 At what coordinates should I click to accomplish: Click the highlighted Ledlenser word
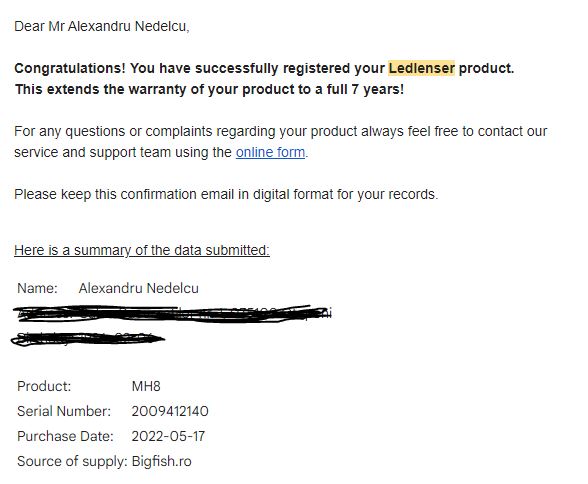[421, 68]
